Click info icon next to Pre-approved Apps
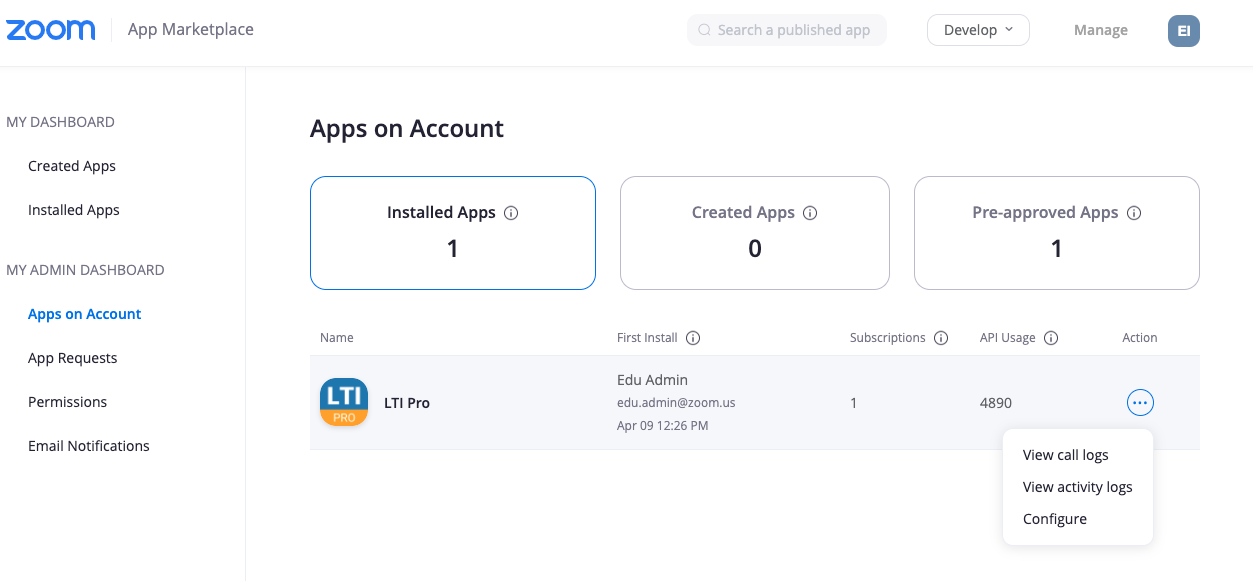 click(1134, 213)
